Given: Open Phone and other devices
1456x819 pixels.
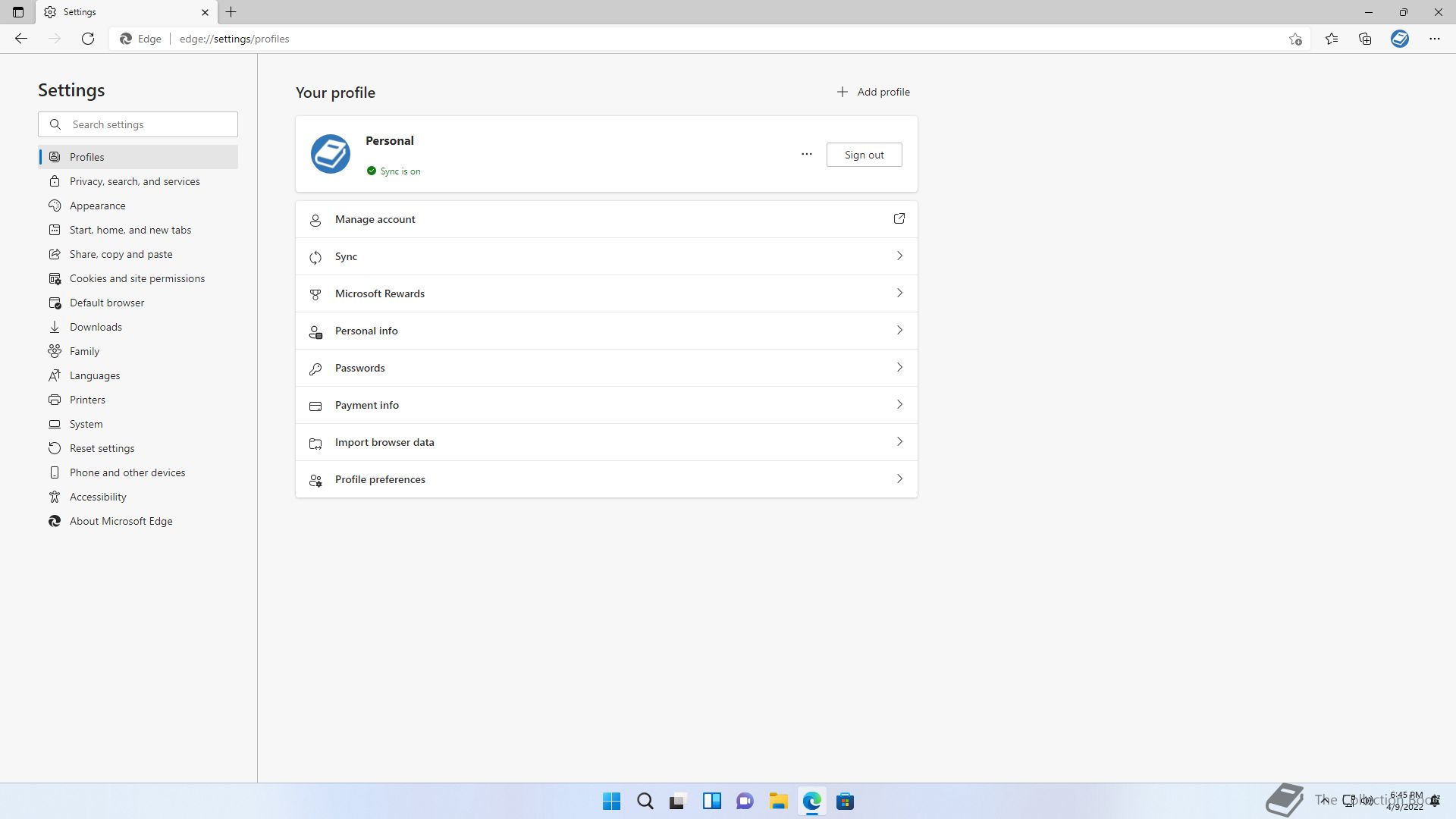Looking at the screenshot, I should coord(138,472).
